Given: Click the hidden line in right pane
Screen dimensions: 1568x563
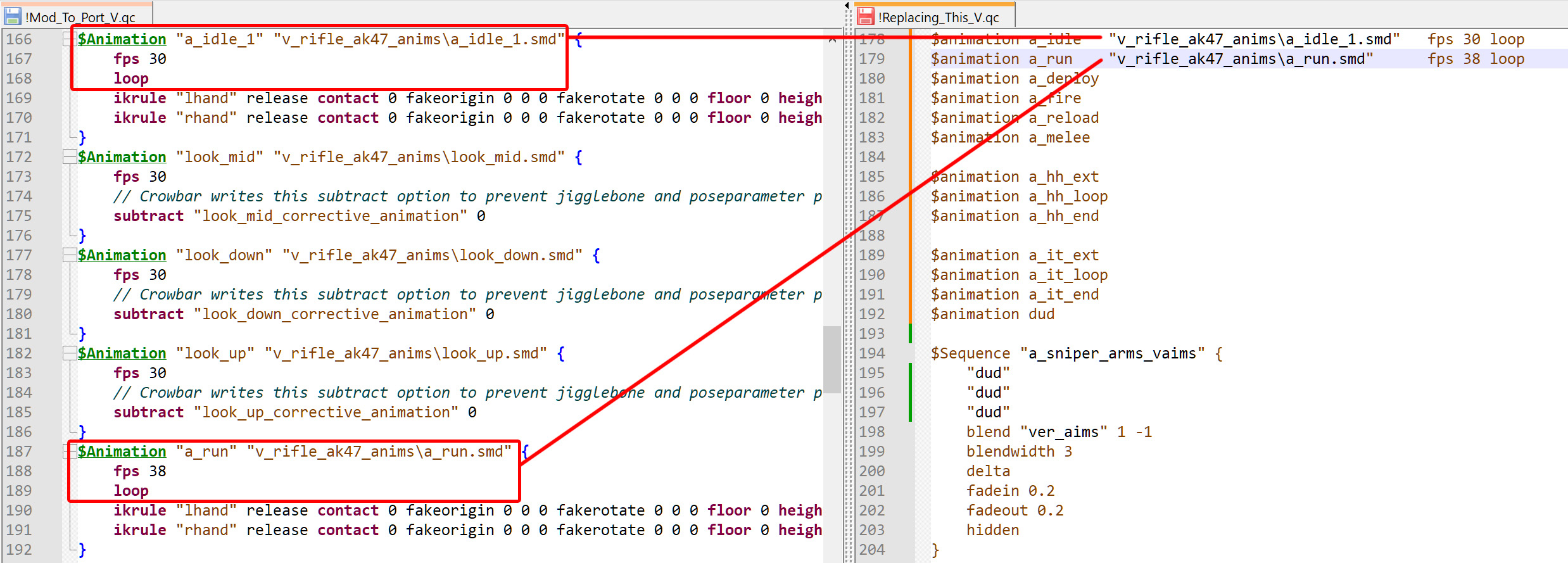Looking at the screenshot, I should click(993, 530).
